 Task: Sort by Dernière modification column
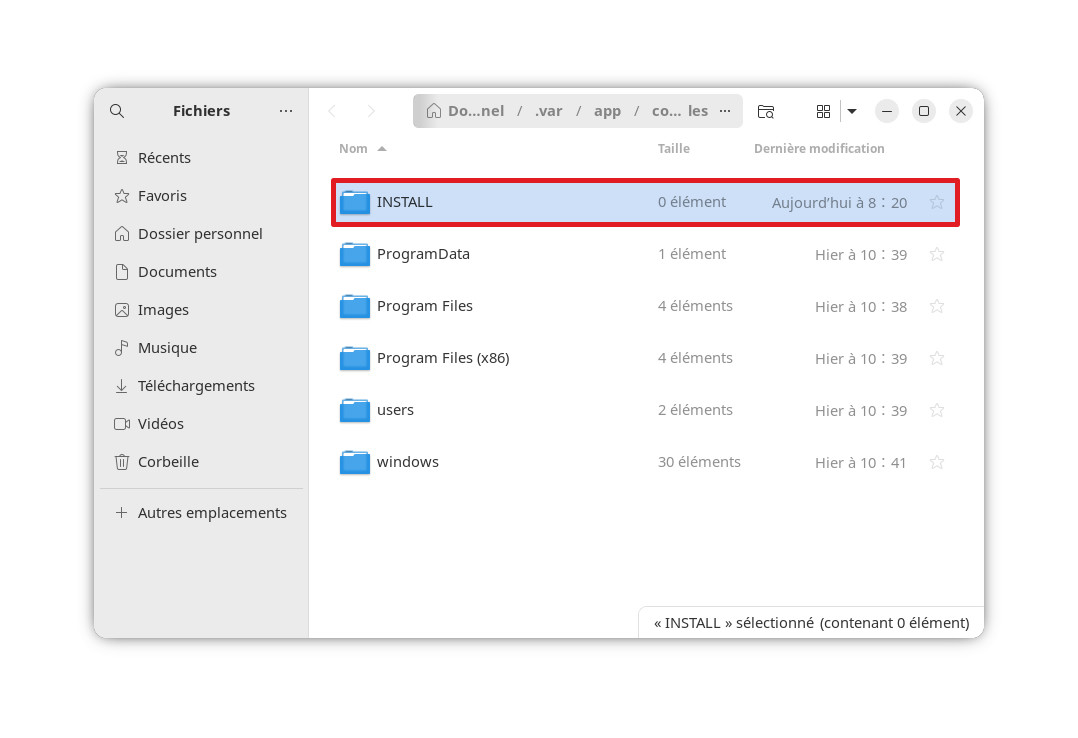pos(819,149)
